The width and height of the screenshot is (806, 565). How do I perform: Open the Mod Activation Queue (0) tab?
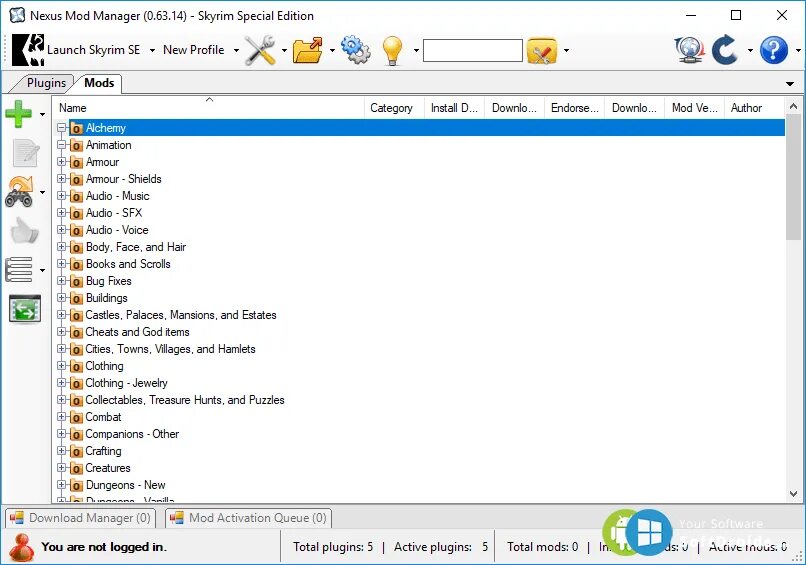[x=249, y=518]
